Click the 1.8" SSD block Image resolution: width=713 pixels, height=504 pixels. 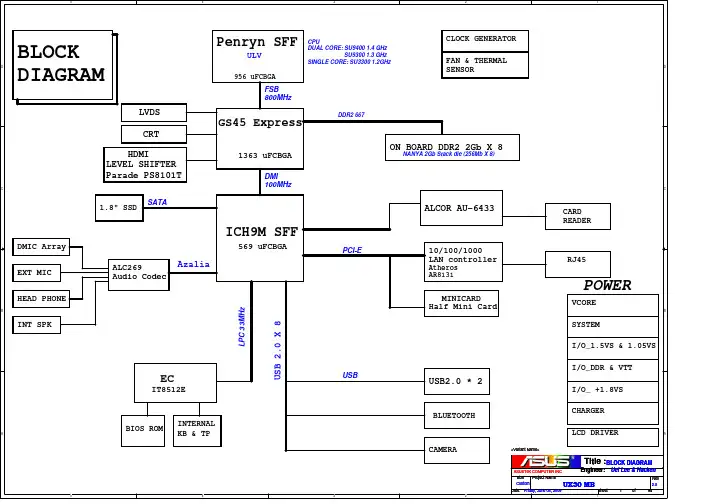pyautogui.click(x=120, y=208)
